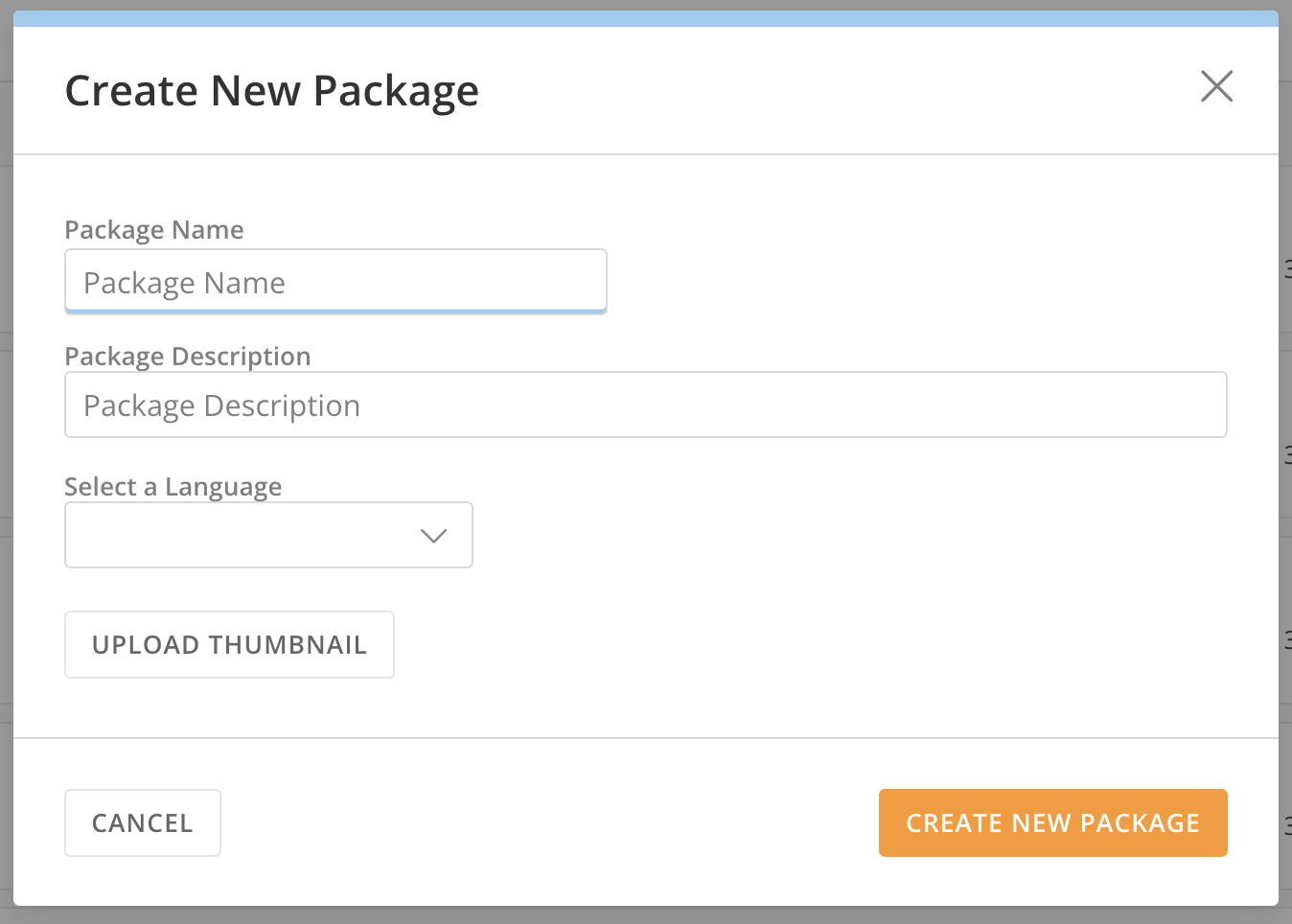
Task: Click the Package Description placeholder text
Action: (x=222, y=405)
